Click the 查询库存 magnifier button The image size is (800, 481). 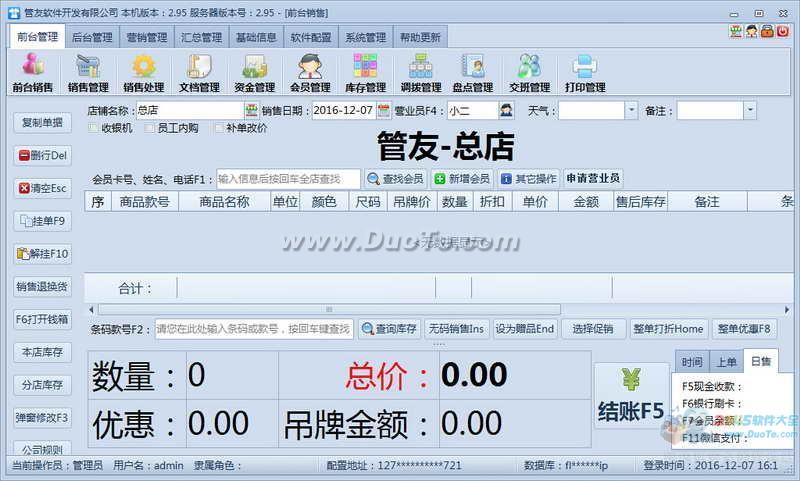pos(389,329)
